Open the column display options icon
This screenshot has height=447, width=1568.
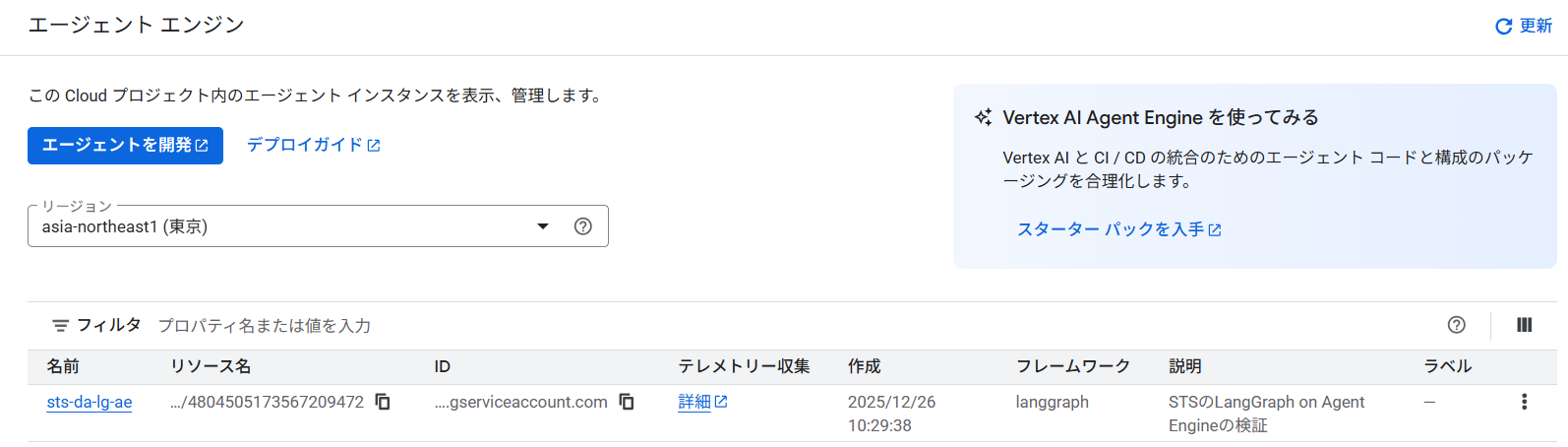click(1524, 325)
